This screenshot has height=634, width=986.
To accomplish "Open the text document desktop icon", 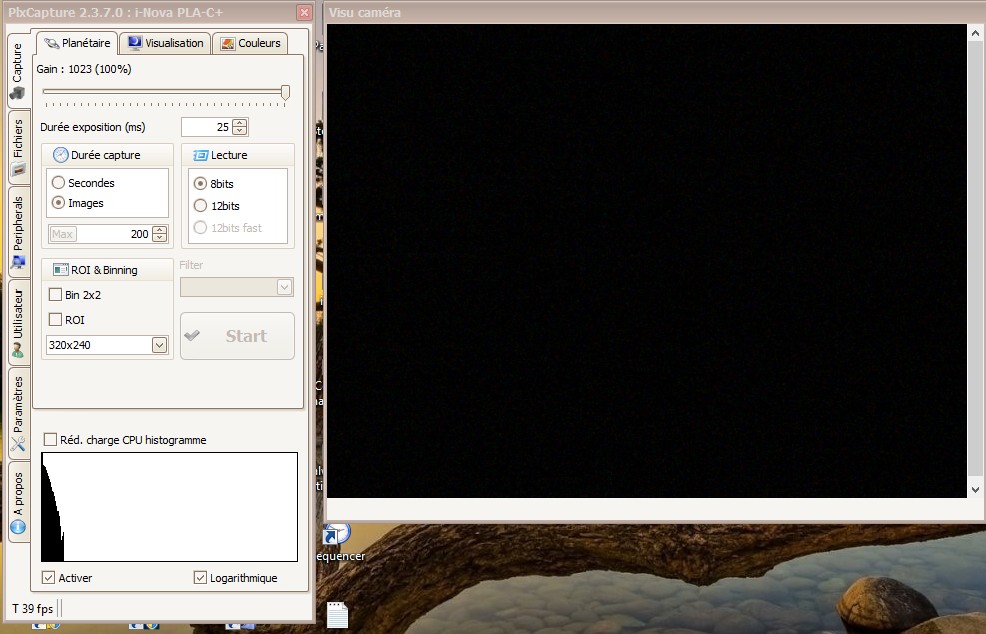I will tap(338, 615).
